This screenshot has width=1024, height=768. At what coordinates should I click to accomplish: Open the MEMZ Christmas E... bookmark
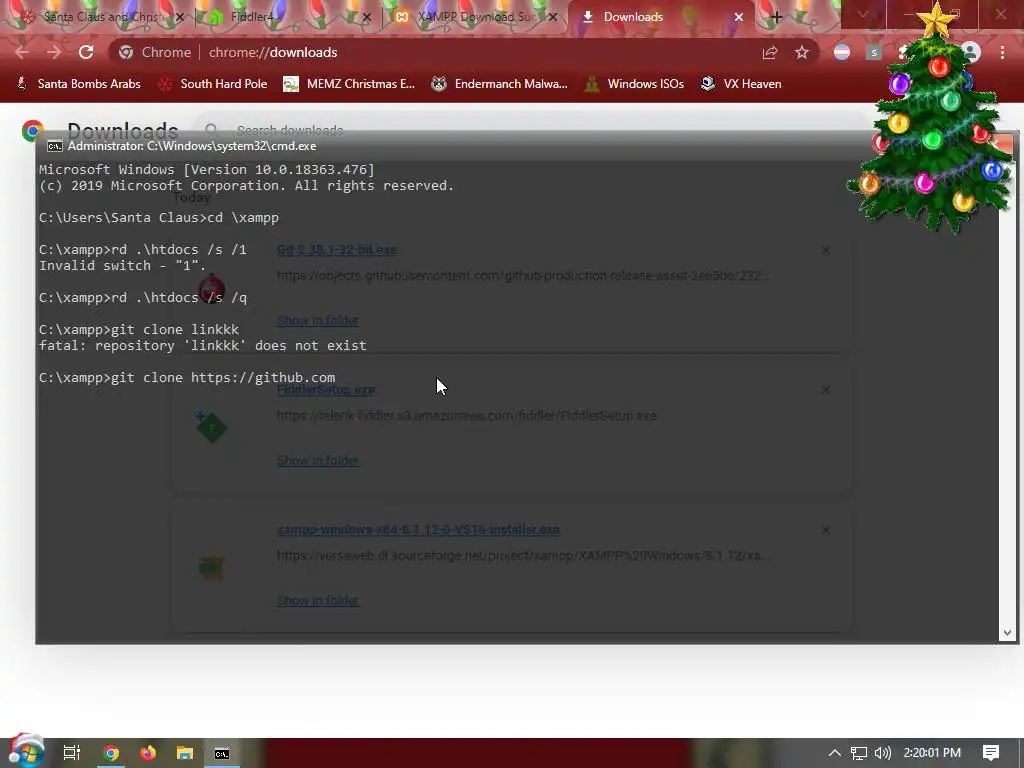pyautogui.click(x=349, y=84)
